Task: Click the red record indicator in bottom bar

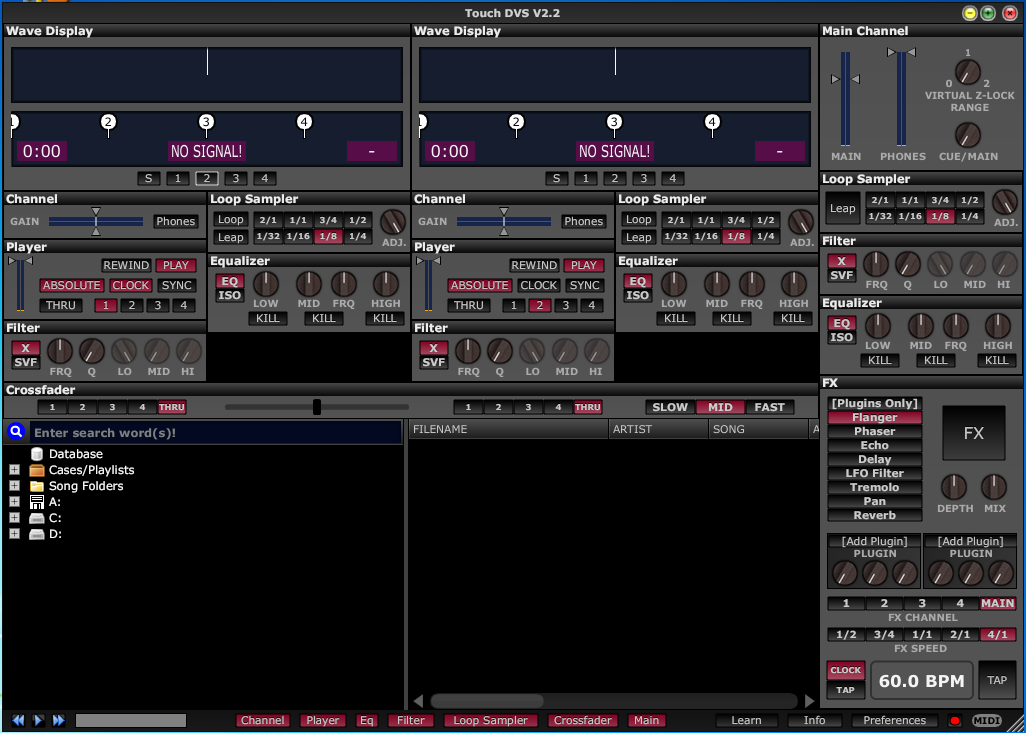Action: pyautogui.click(x=954, y=720)
